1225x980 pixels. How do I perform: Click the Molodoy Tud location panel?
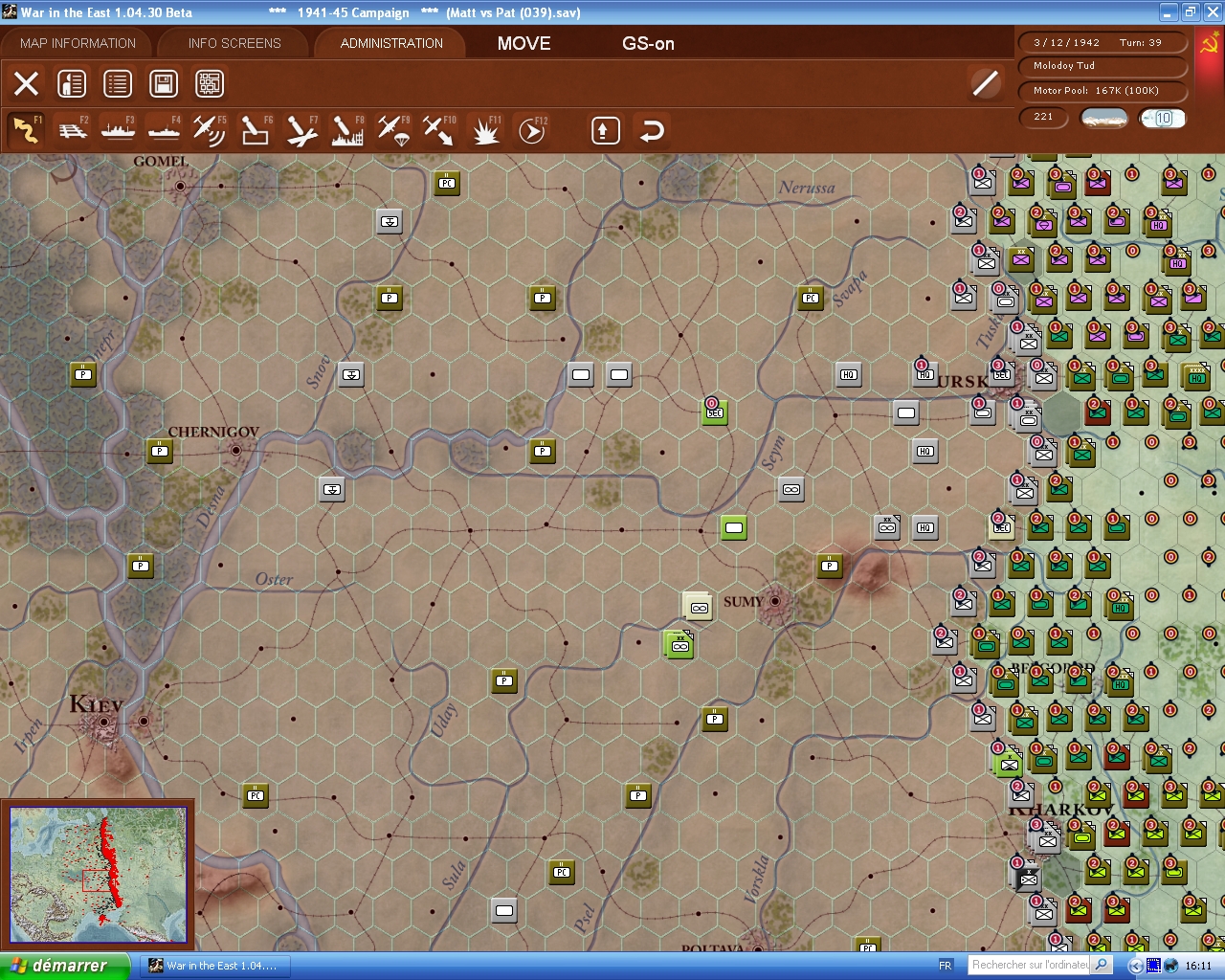(x=1102, y=66)
